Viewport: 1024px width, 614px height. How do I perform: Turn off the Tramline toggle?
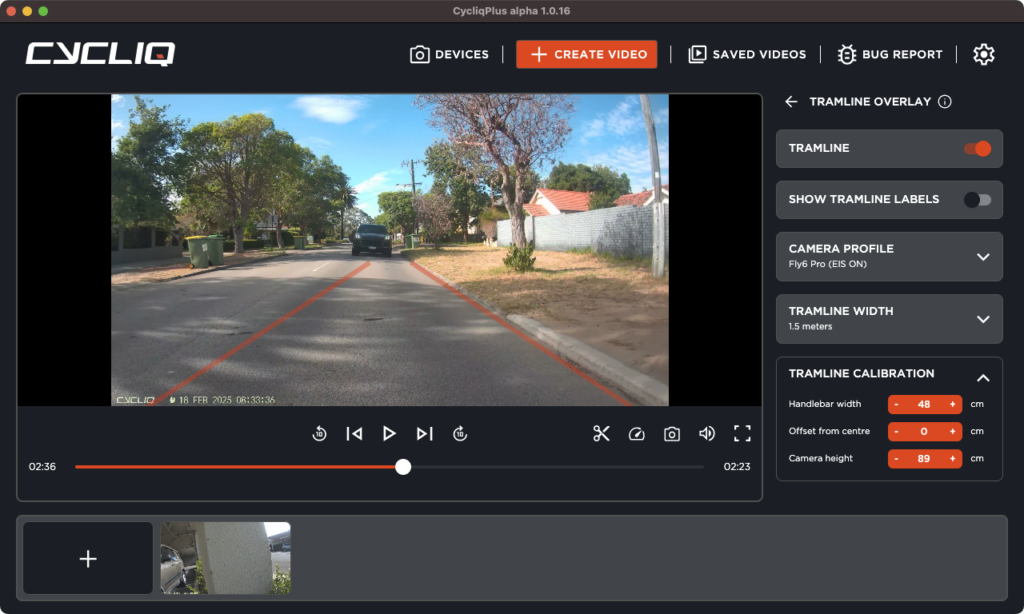(978, 148)
